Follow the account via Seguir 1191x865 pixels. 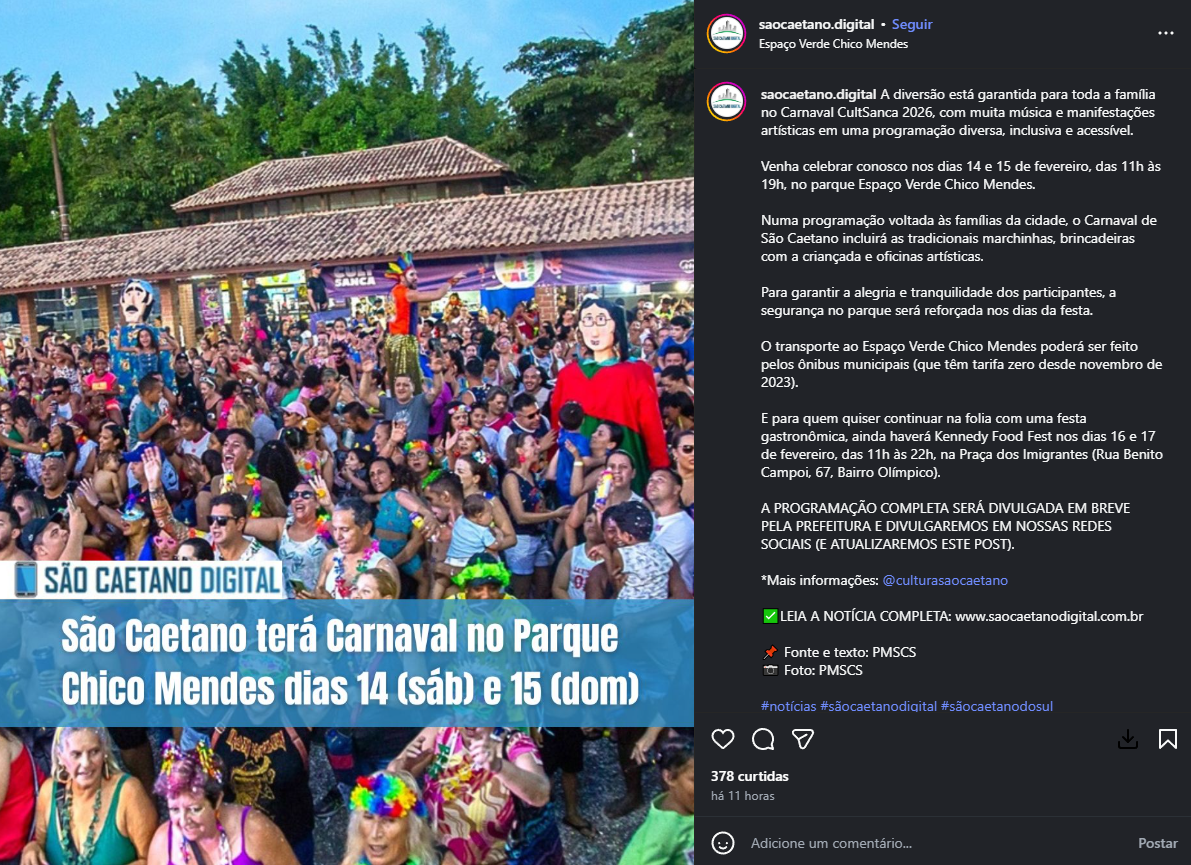click(911, 24)
